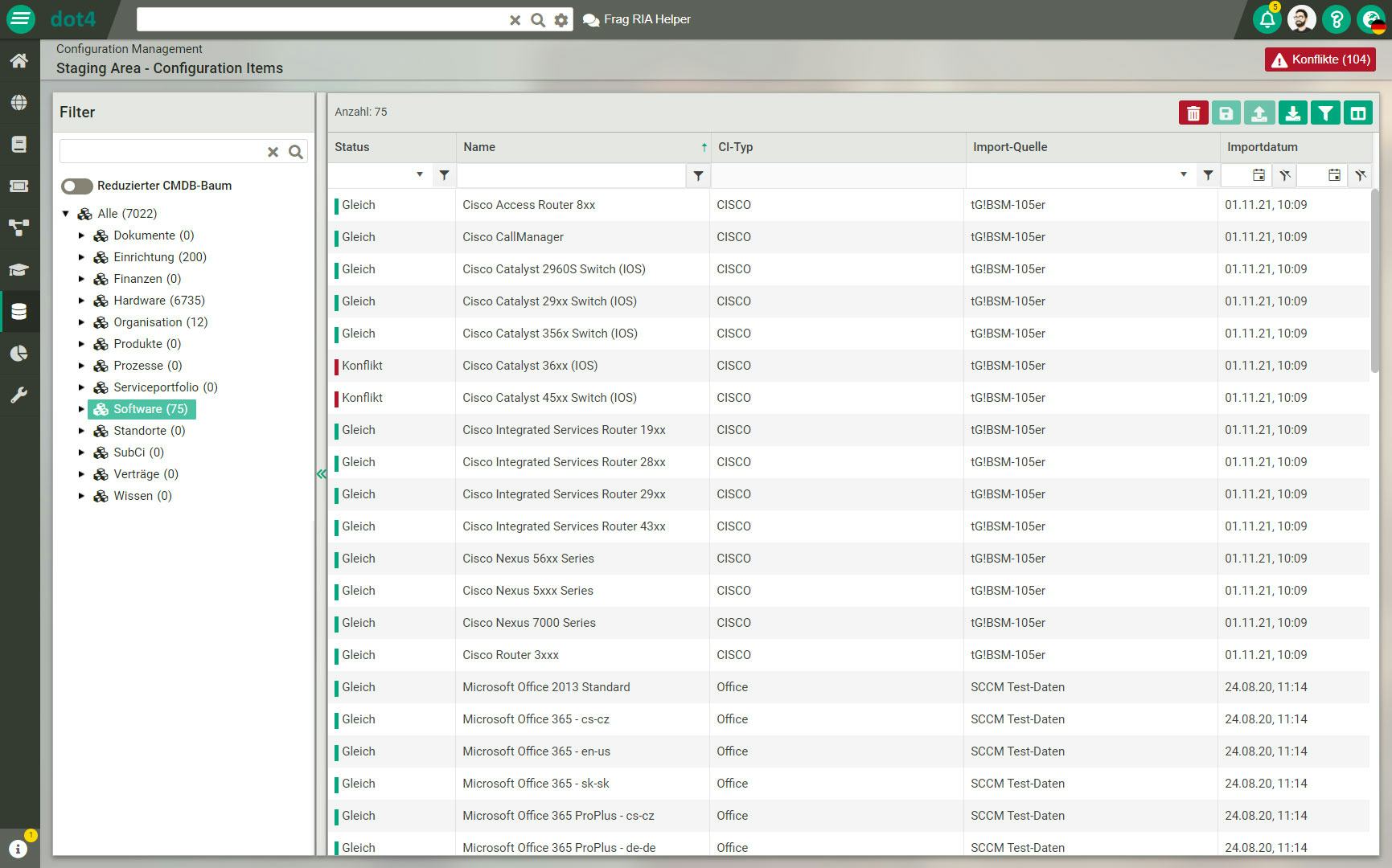This screenshot has width=1392, height=868.
Task: Open the main hamburger menu
Action: click(20, 18)
